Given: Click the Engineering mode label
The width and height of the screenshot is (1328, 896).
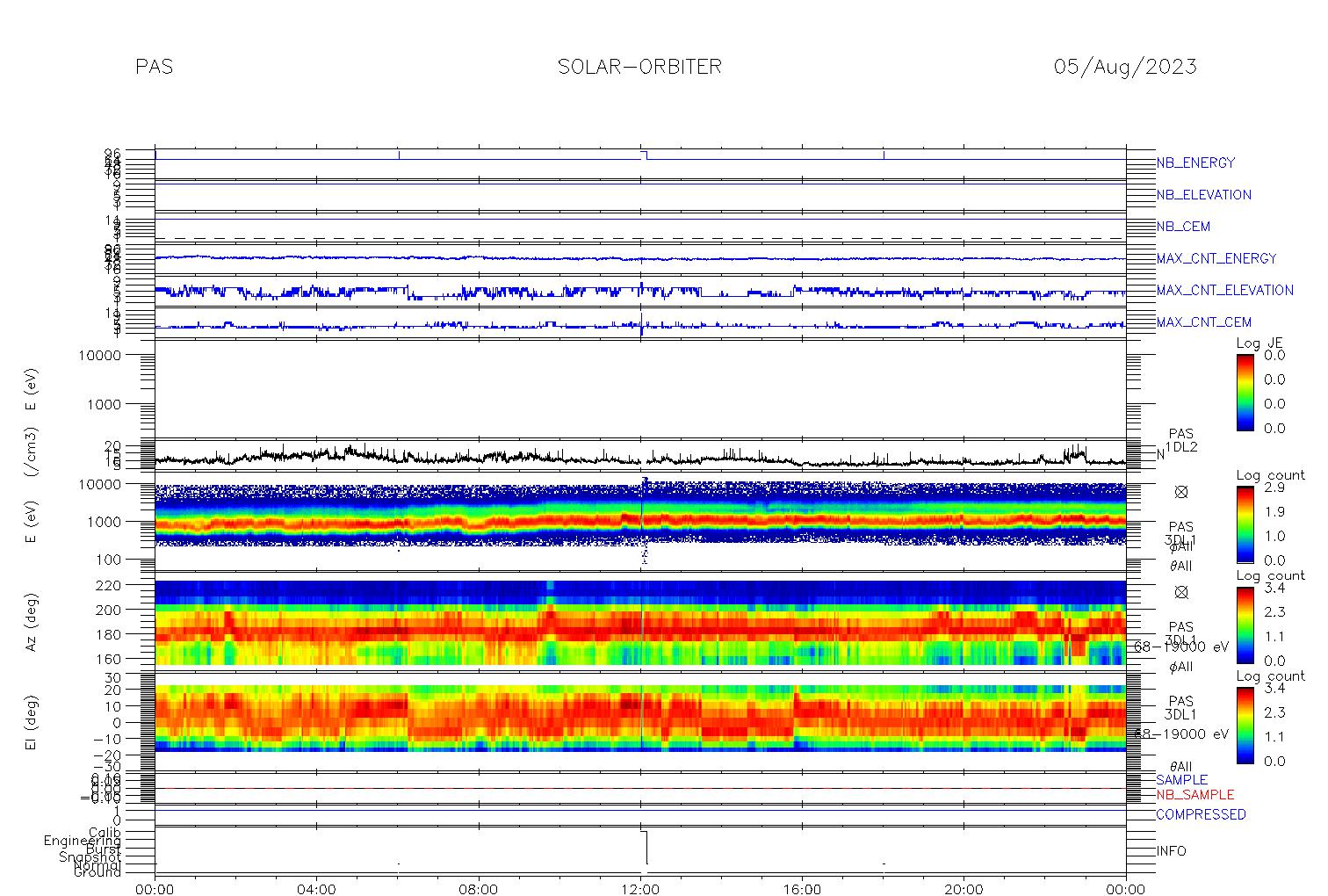Looking at the screenshot, I should pyautogui.click(x=83, y=841).
